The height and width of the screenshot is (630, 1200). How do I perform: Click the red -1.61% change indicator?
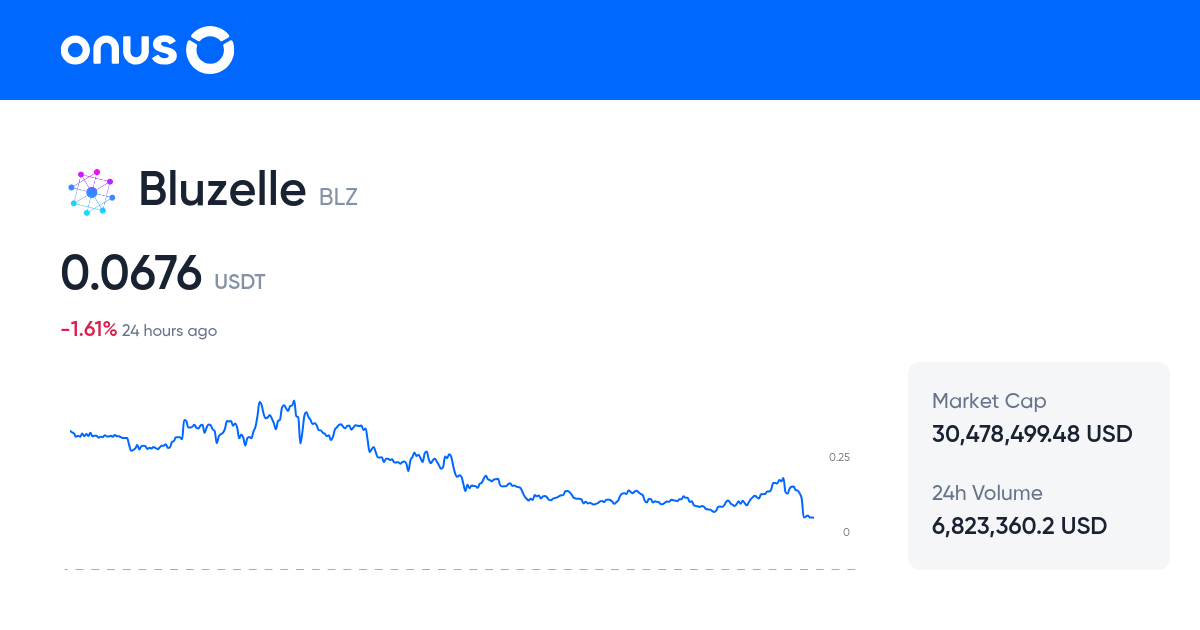pyautogui.click(x=88, y=330)
